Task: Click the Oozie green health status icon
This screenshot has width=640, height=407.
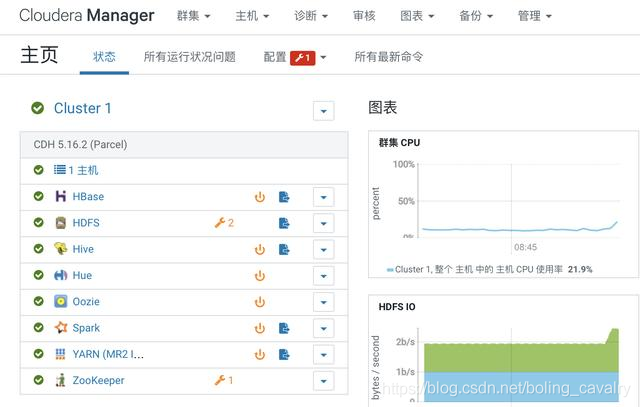Action: tap(38, 301)
